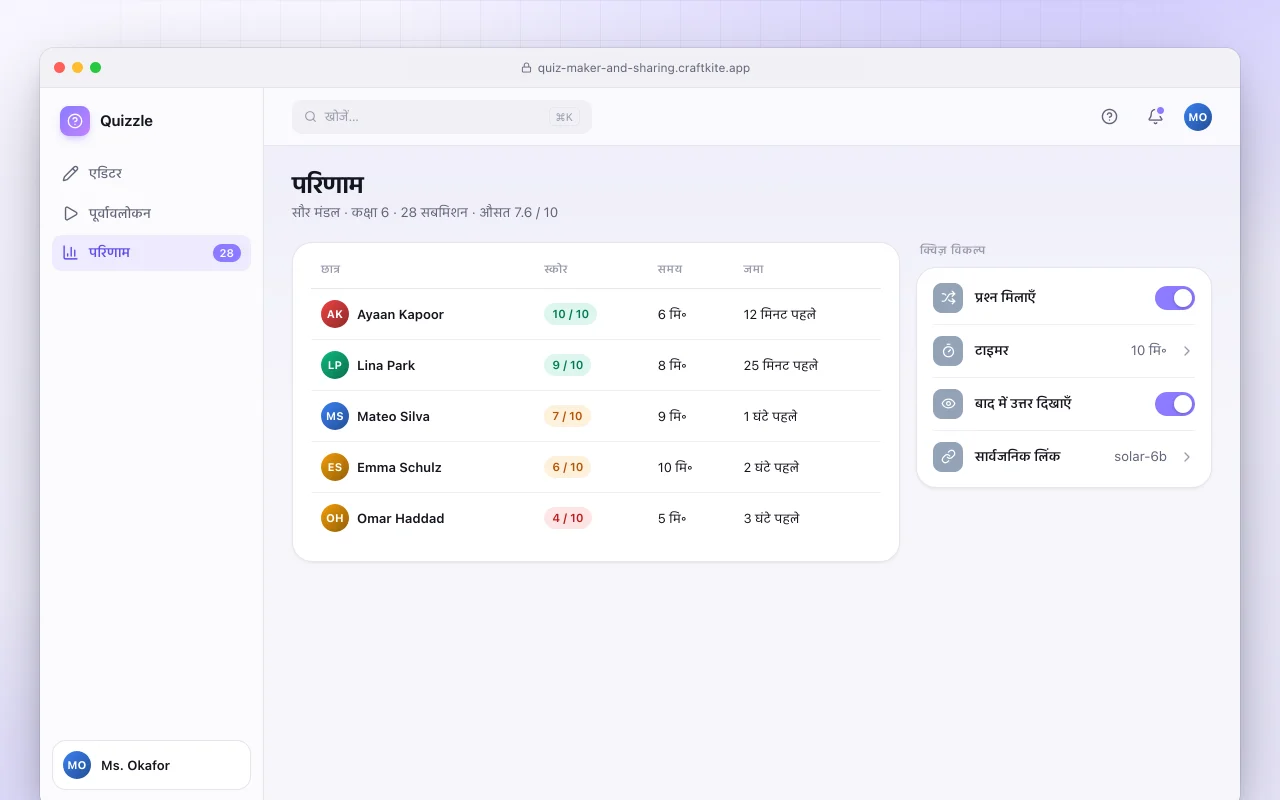The height and width of the screenshot is (800, 1280).
Task: Click the play icon beside पूर्वावलोकन
Action: (x=70, y=214)
